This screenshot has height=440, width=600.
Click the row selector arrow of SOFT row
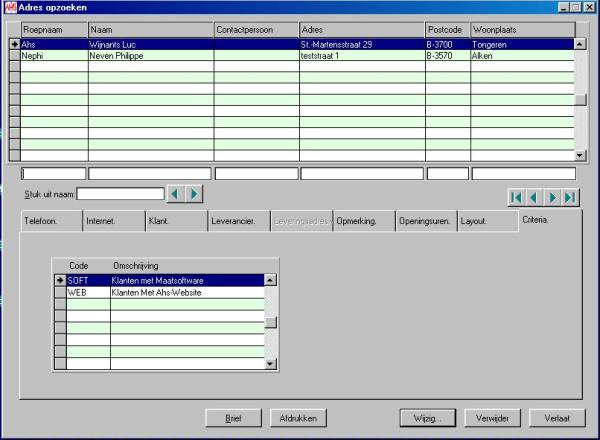tap(60, 280)
